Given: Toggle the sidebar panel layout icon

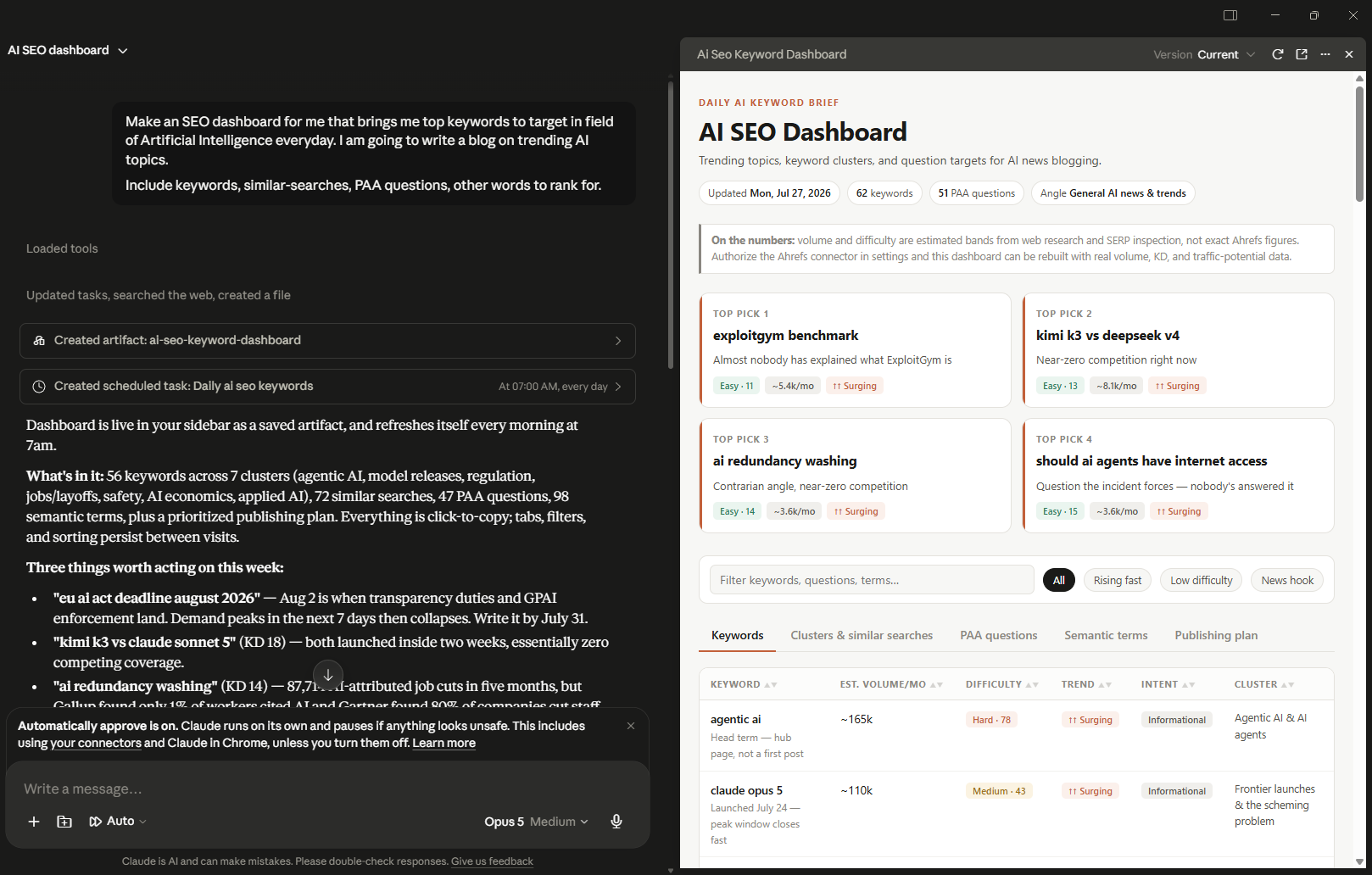Looking at the screenshot, I should [1230, 15].
